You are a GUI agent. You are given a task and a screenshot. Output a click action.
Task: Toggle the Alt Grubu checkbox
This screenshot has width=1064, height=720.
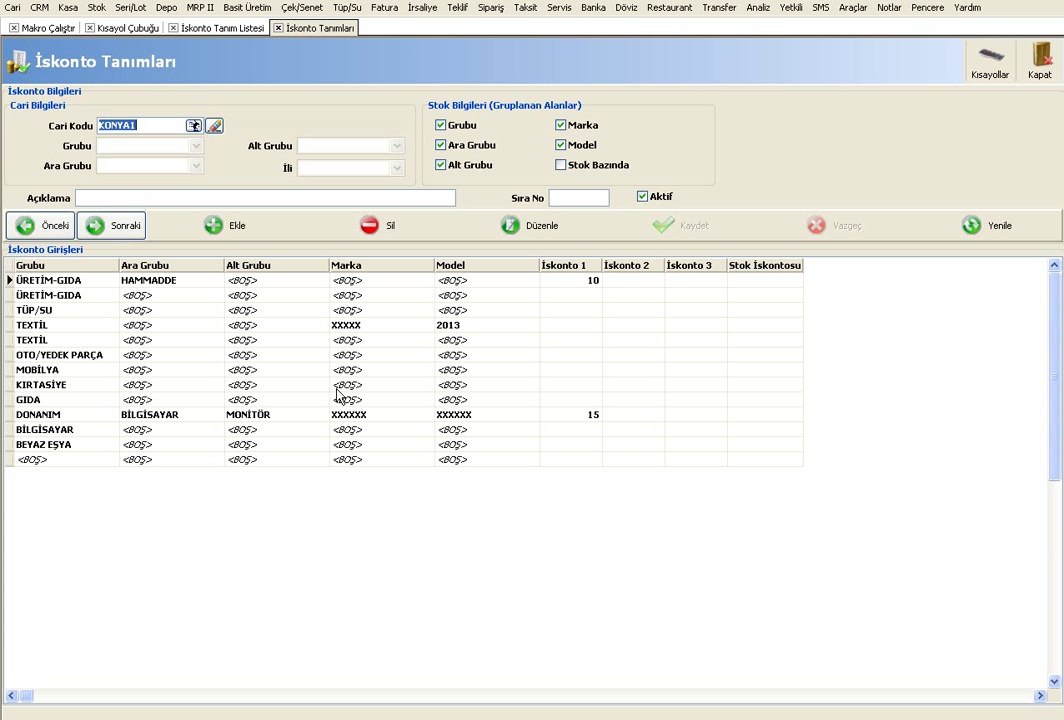[440, 164]
